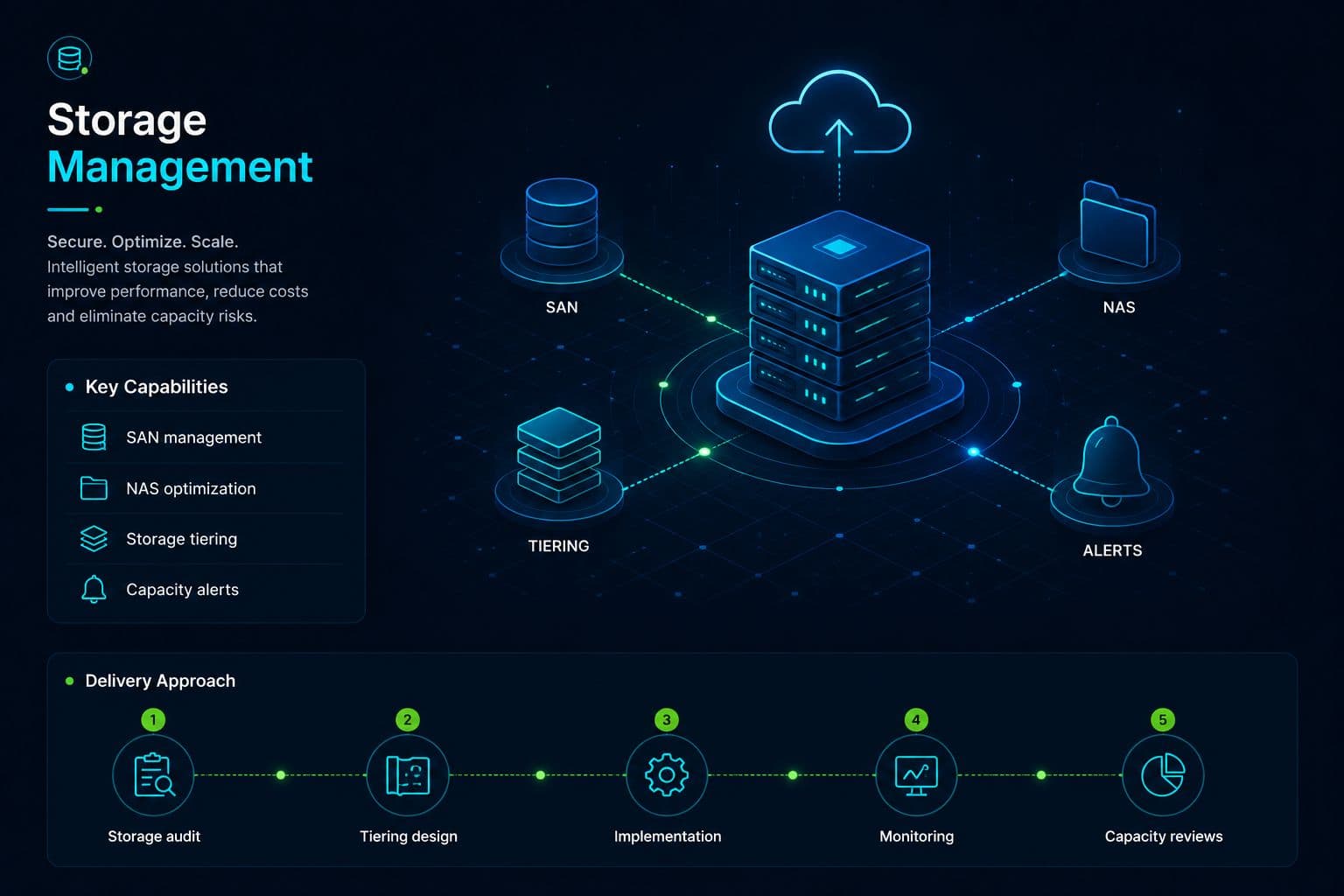This screenshot has width=1344, height=896.
Task: Click the "Storage audit" step label
Action: point(154,836)
